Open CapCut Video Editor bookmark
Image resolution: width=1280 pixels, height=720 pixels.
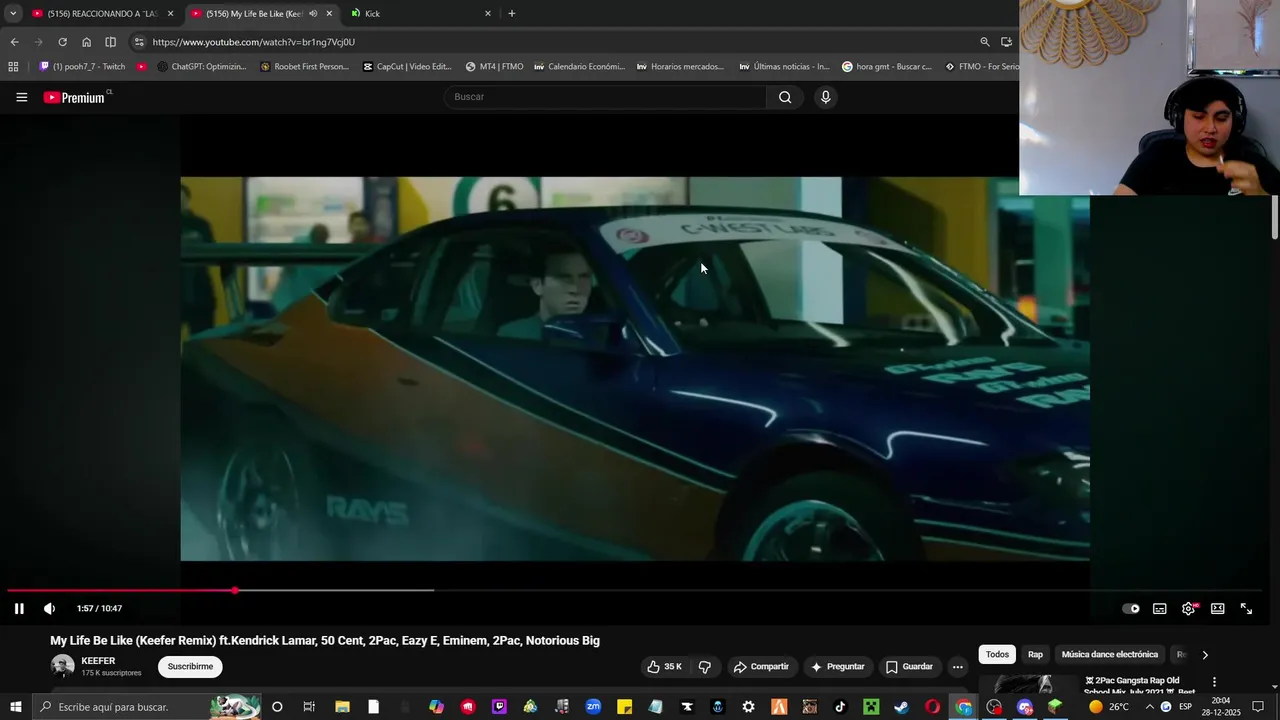coord(407,67)
